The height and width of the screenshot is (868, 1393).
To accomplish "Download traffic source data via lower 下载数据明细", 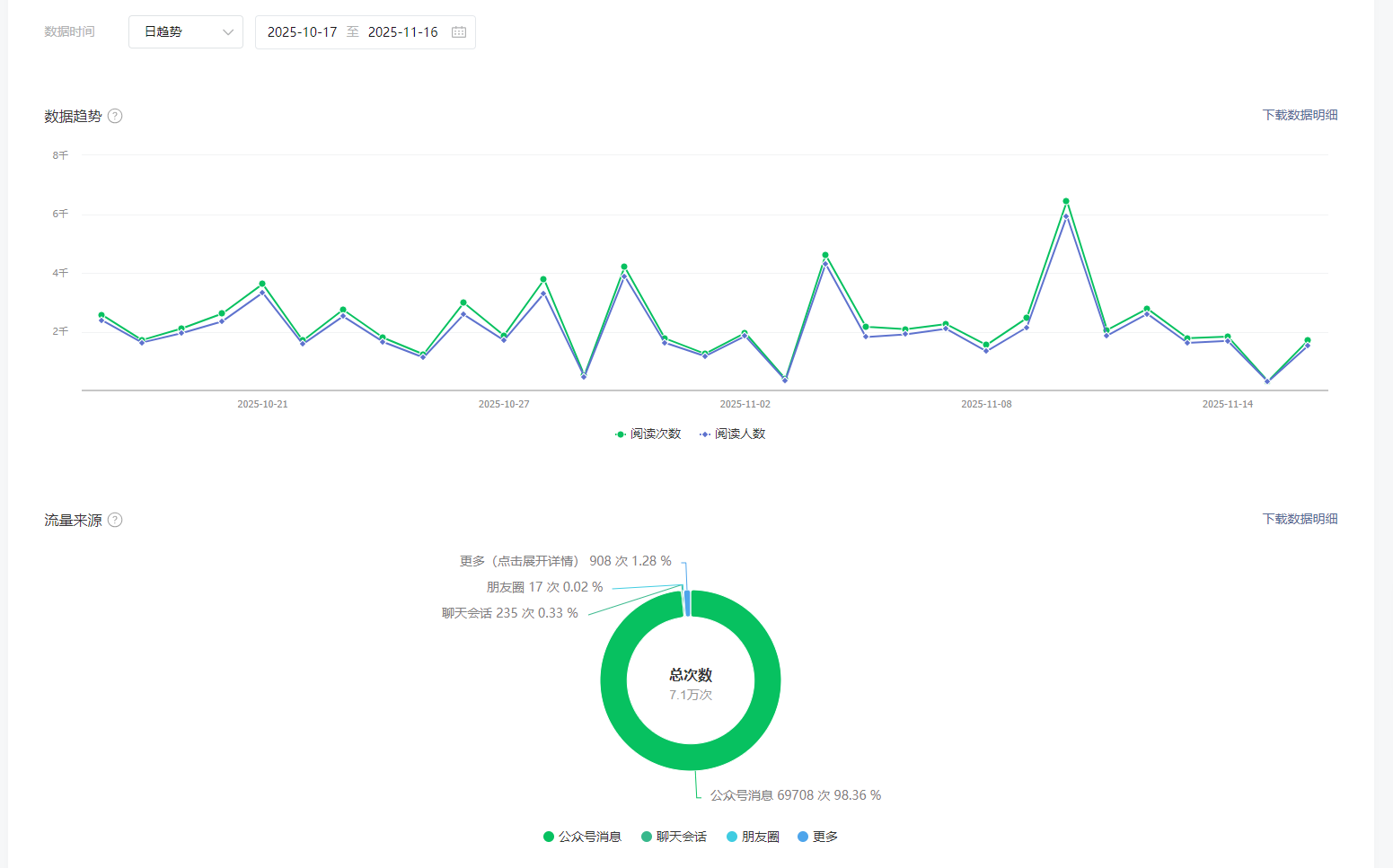I will click(x=1300, y=519).
